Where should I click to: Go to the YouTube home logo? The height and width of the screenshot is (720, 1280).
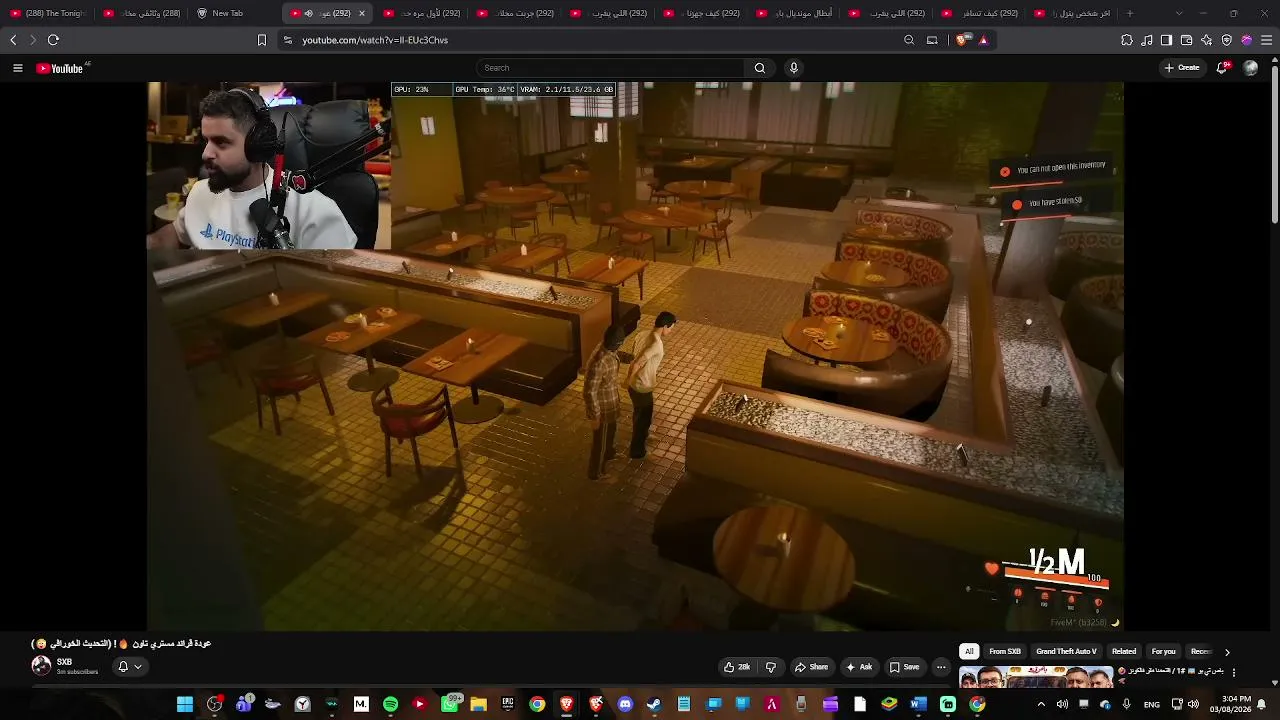pos(60,68)
